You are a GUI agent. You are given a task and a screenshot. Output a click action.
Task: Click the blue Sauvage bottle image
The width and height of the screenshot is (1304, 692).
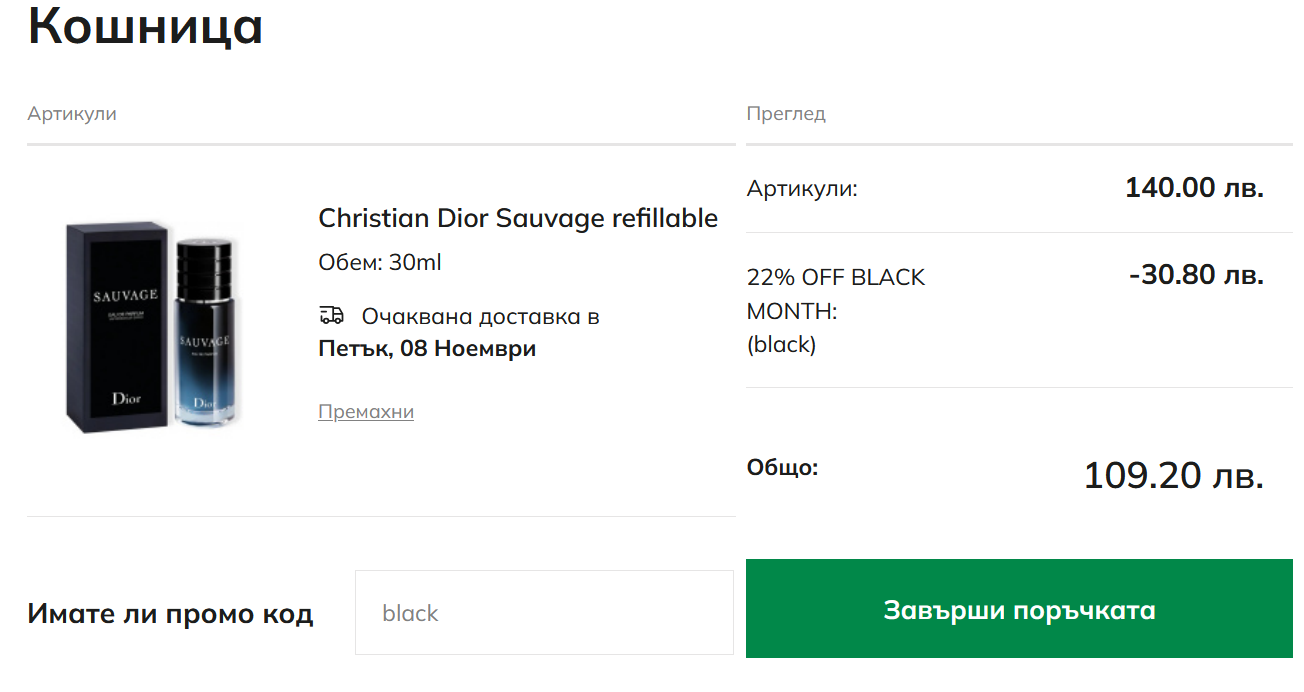pyautogui.click(x=205, y=332)
